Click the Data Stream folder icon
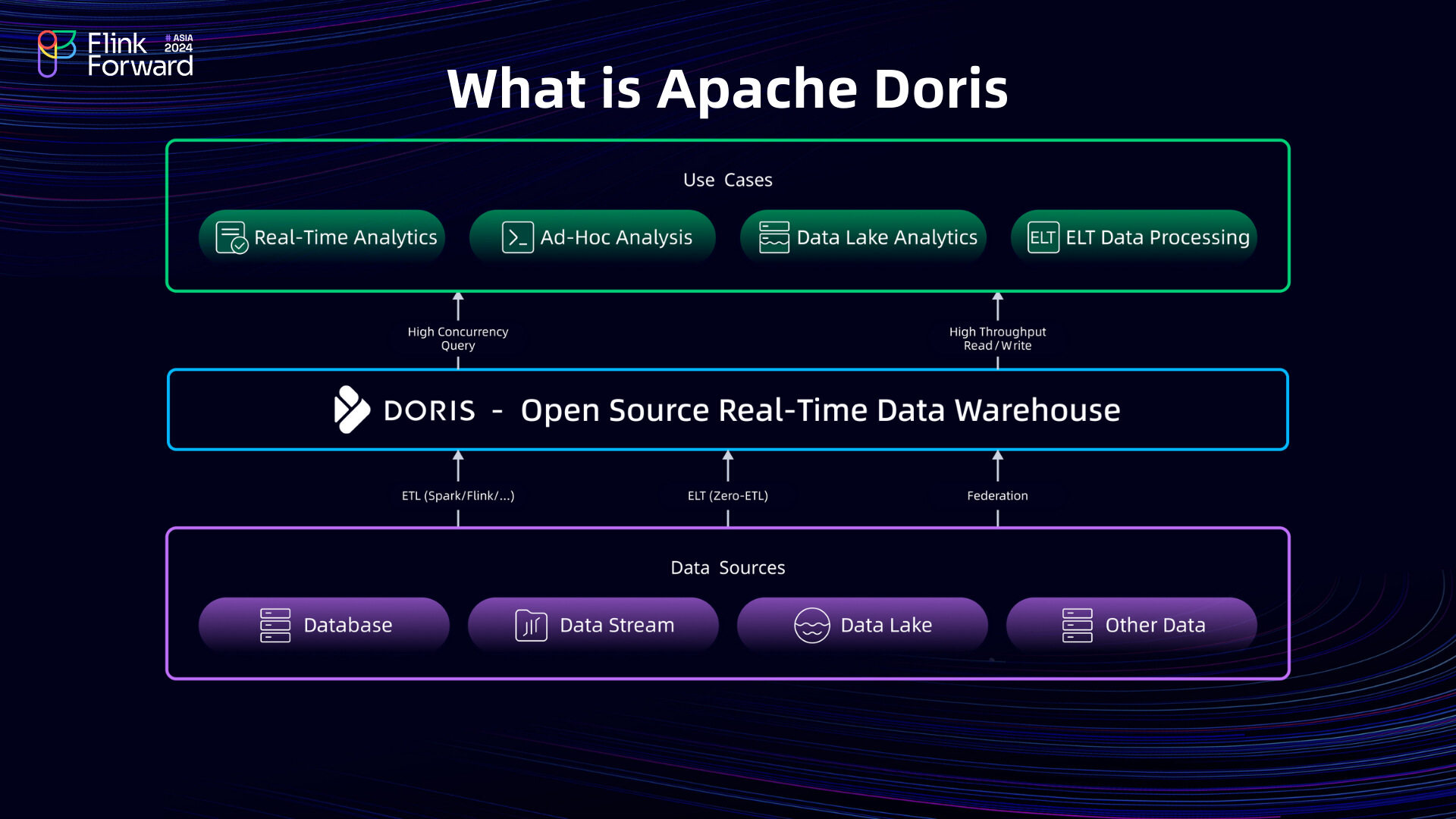 tap(529, 625)
